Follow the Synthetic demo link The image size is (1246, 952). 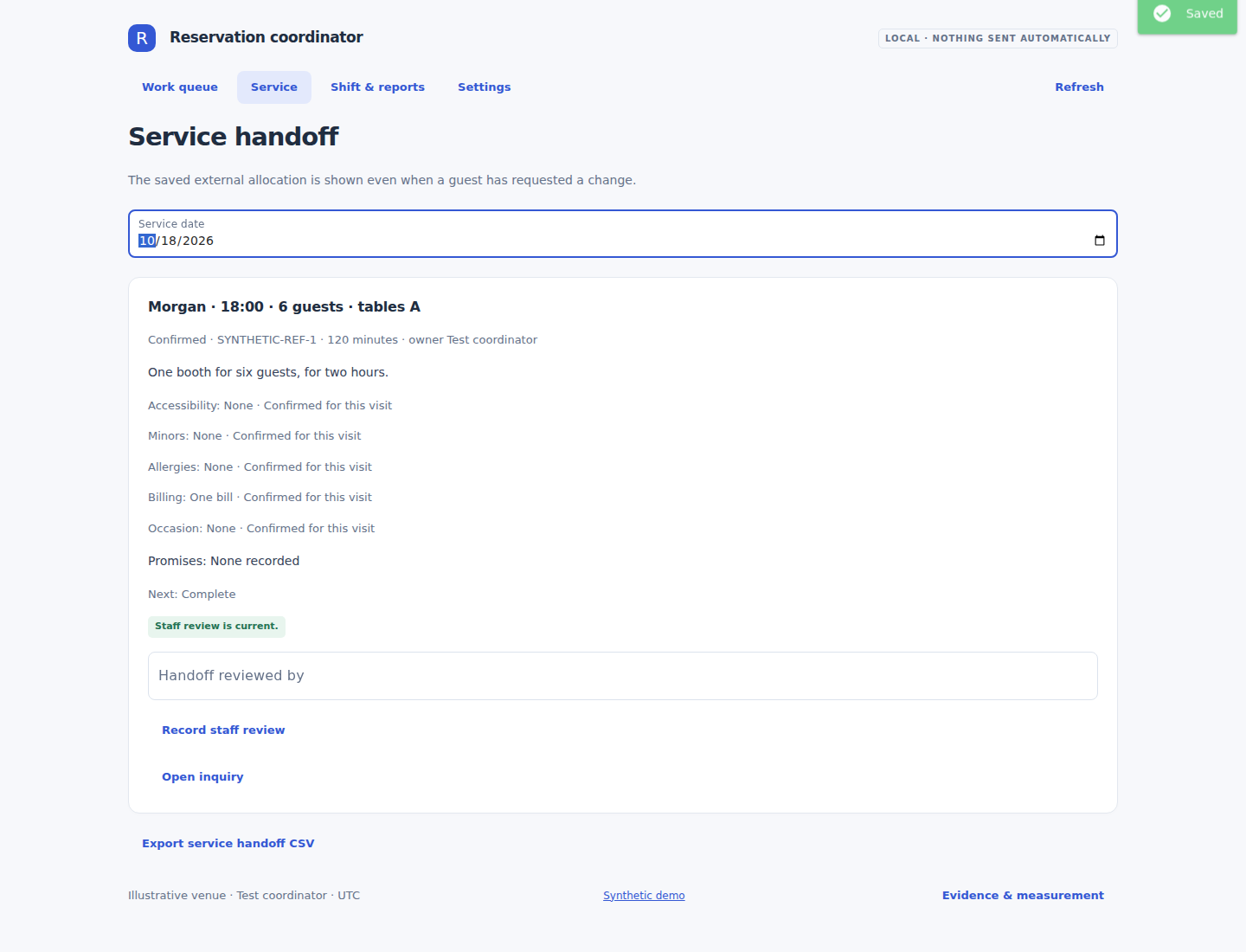click(x=644, y=896)
